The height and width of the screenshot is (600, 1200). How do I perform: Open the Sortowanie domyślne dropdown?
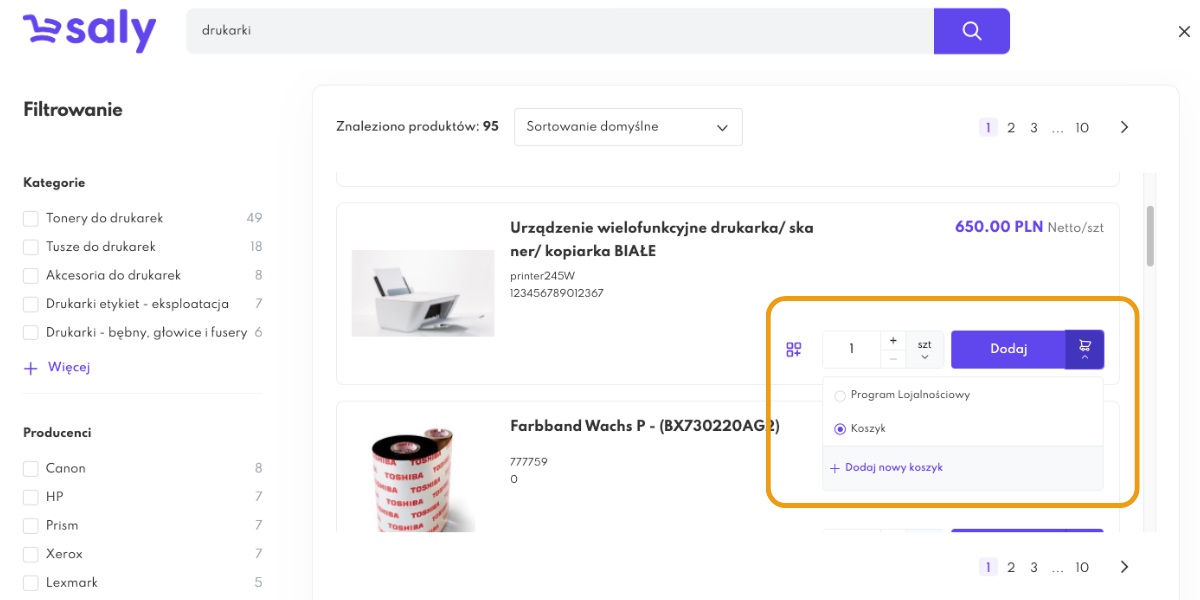628,127
